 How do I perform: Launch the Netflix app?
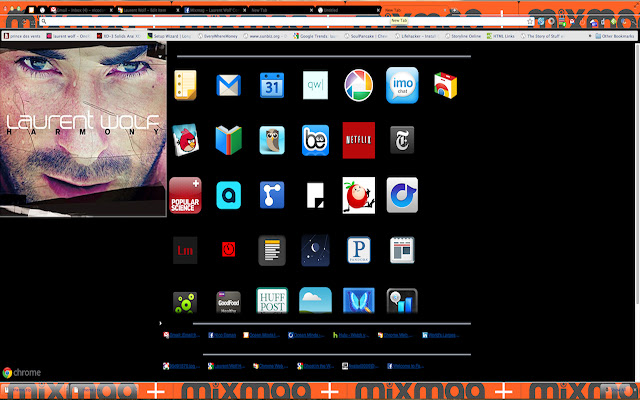(x=358, y=140)
